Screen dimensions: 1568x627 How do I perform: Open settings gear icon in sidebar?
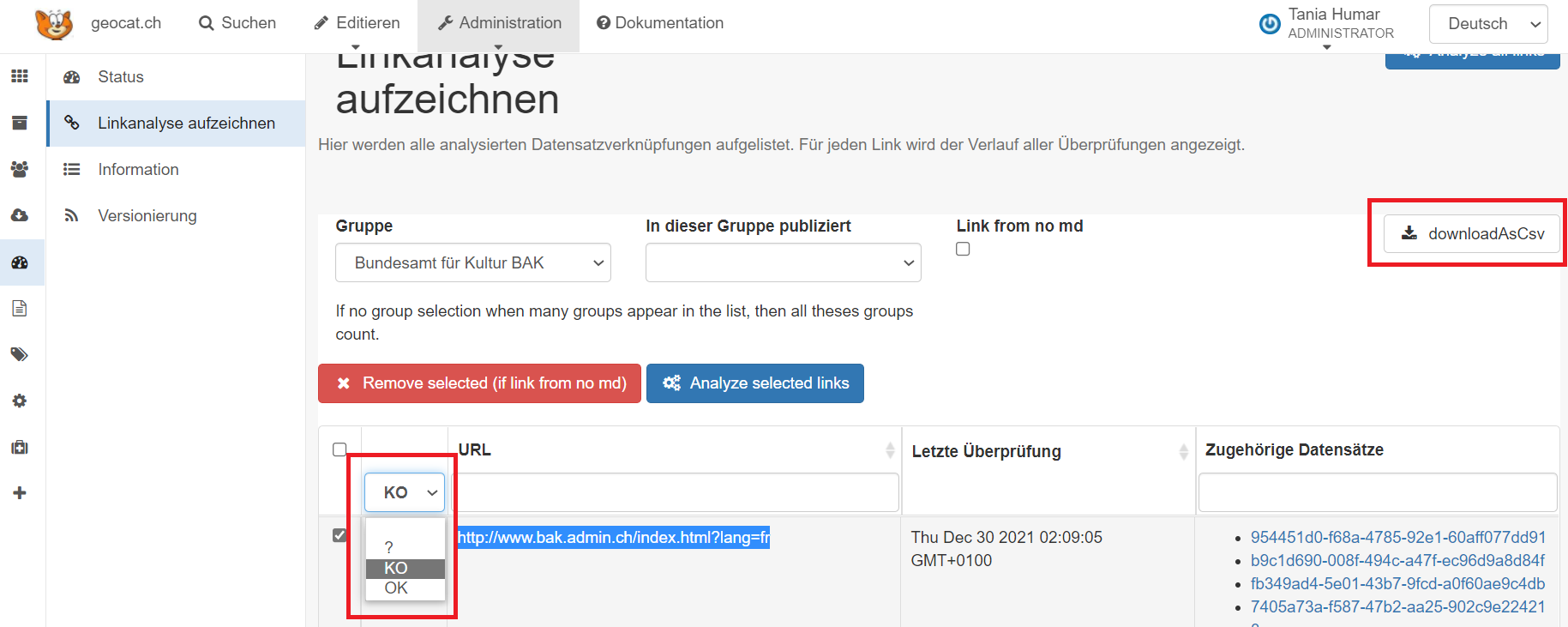[x=20, y=401]
